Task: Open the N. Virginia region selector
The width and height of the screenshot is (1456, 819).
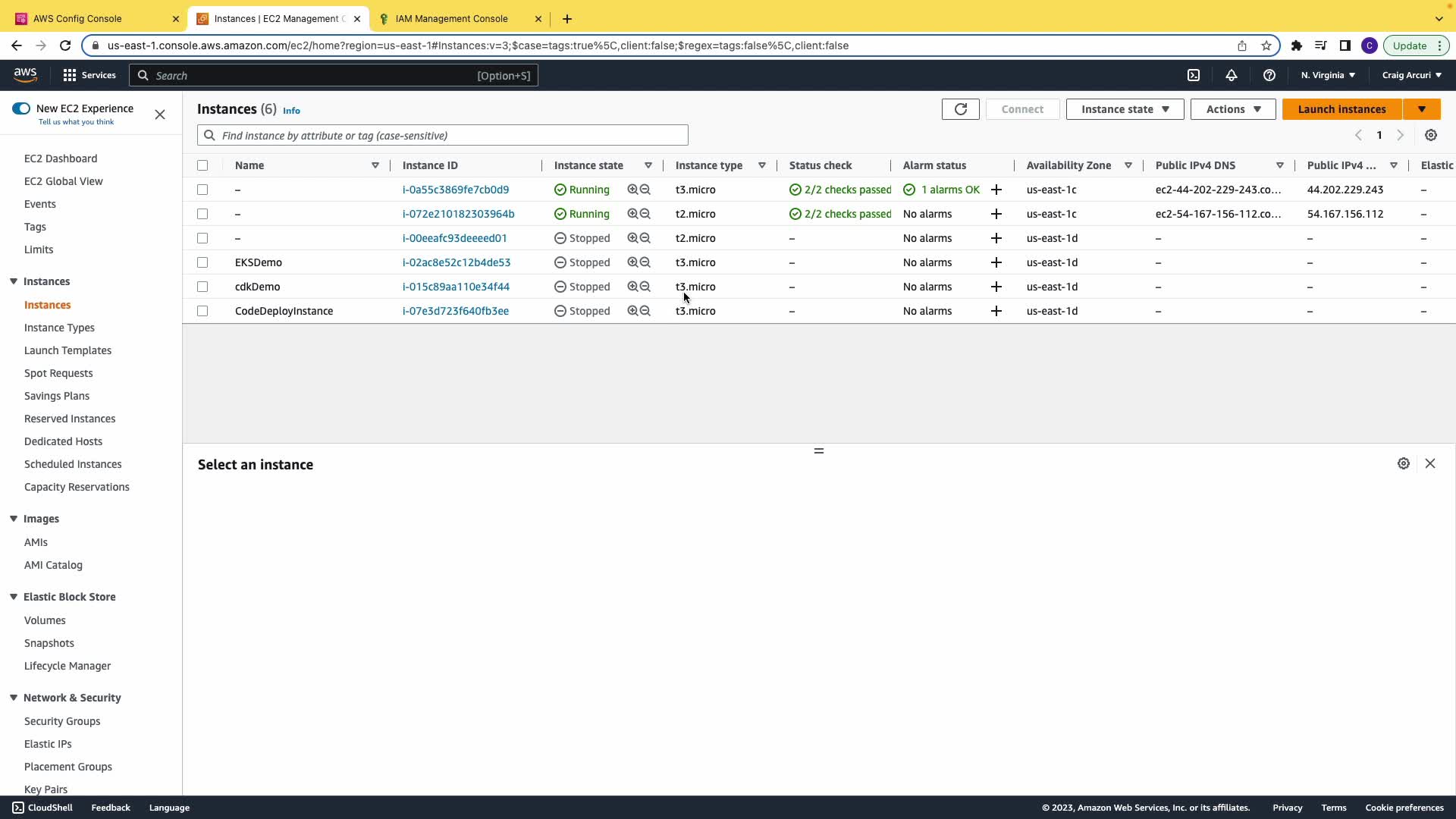Action: pos(1327,75)
